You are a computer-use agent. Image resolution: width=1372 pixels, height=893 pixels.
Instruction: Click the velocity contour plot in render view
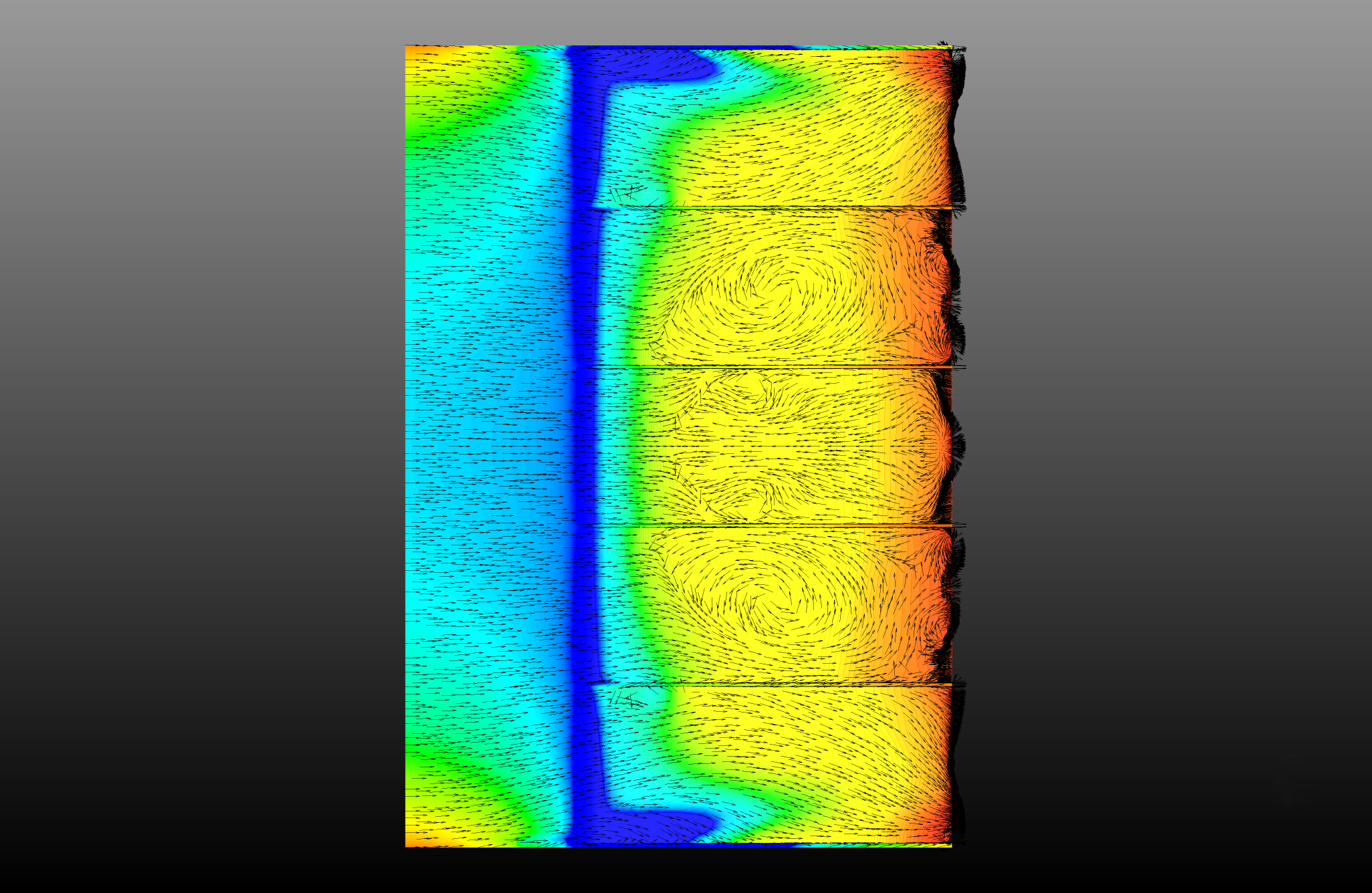(678, 446)
